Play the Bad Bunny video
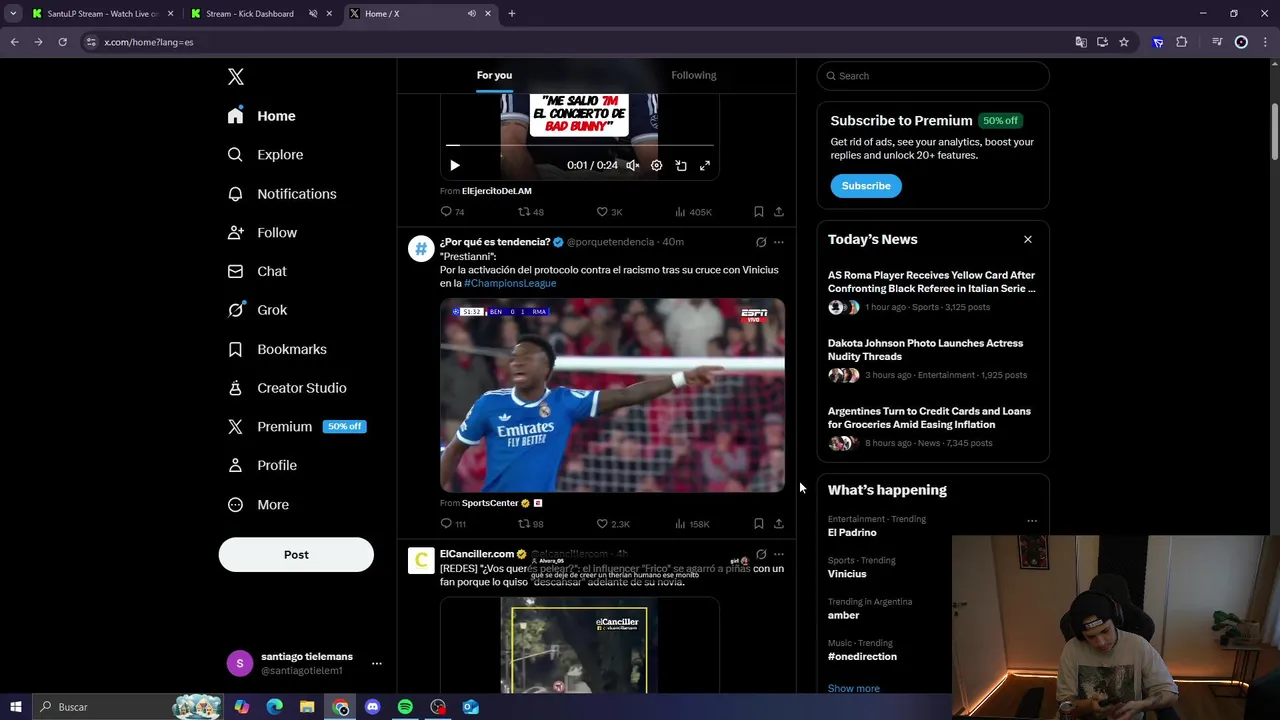 pos(455,166)
